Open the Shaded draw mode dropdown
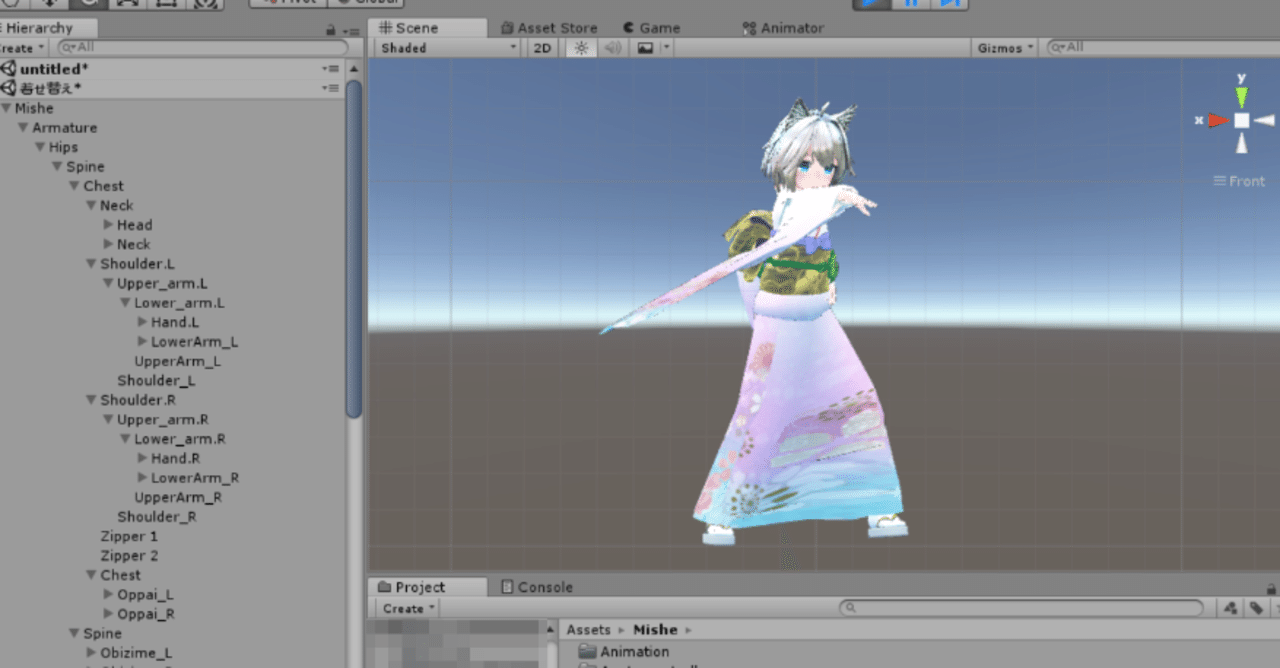The image size is (1280, 668). (445, 47)
